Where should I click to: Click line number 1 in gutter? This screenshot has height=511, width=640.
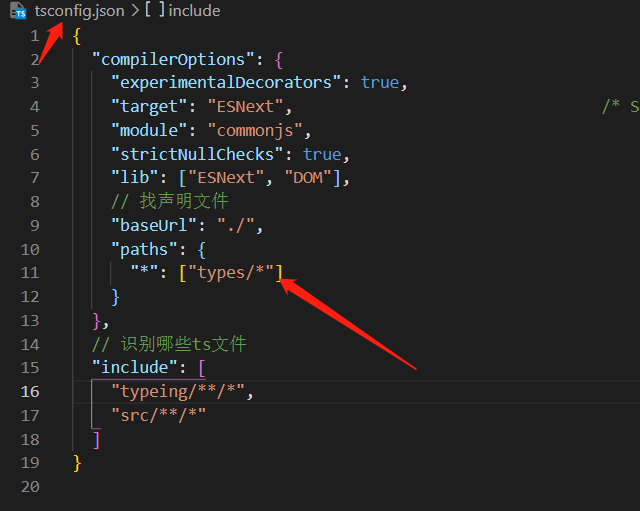[x=35, y=36]
